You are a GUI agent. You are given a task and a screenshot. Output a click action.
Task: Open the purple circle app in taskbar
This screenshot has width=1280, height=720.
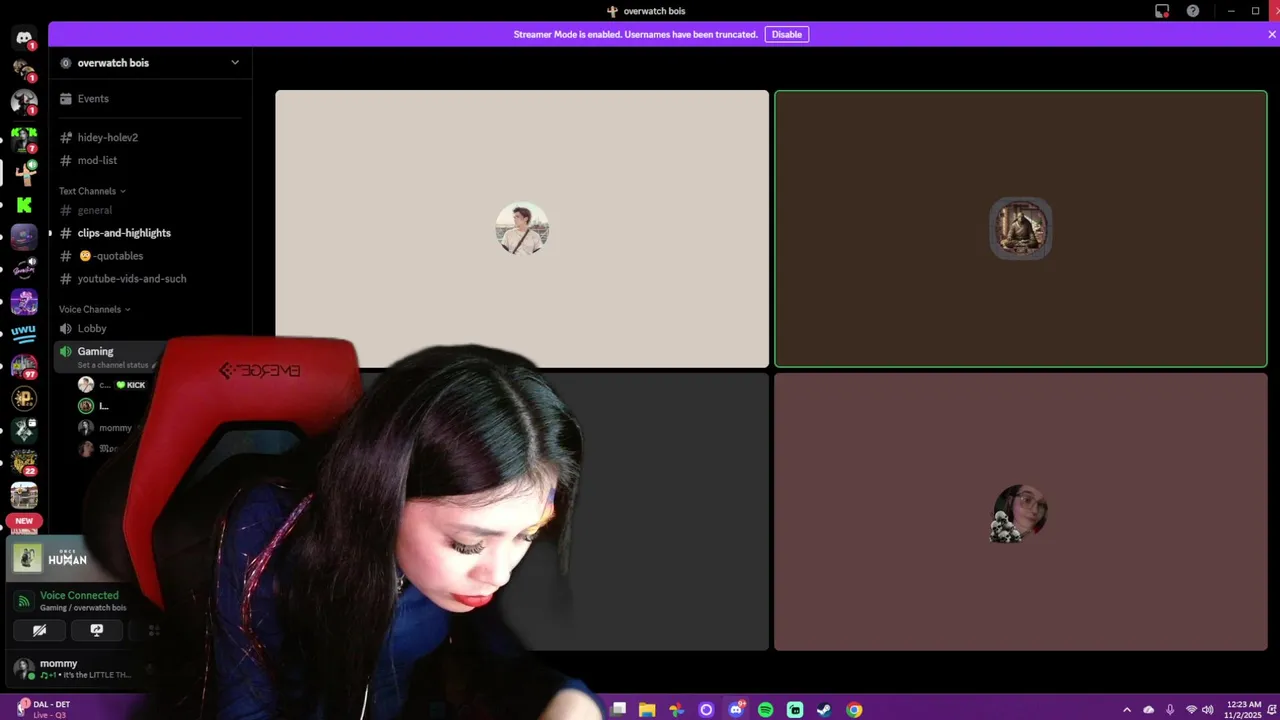(706, 709)
